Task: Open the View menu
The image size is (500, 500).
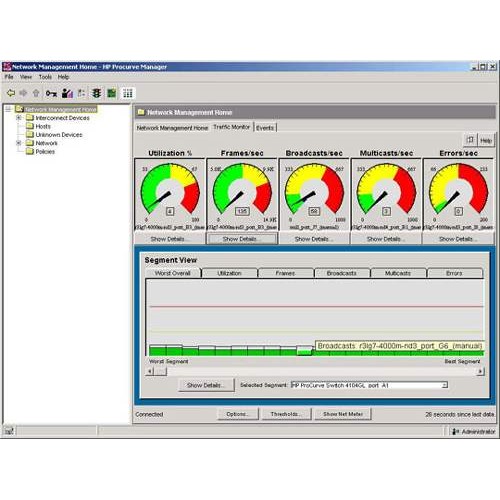Action: point(26,77)
